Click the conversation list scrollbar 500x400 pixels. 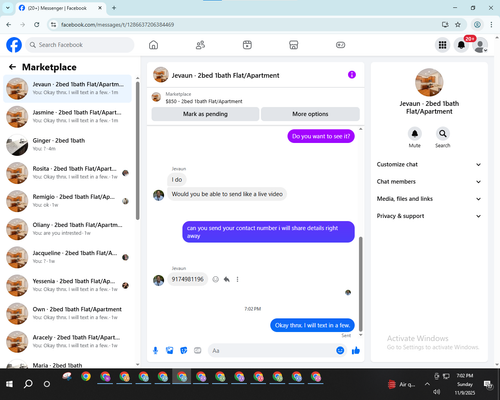[x=138, y=150]
